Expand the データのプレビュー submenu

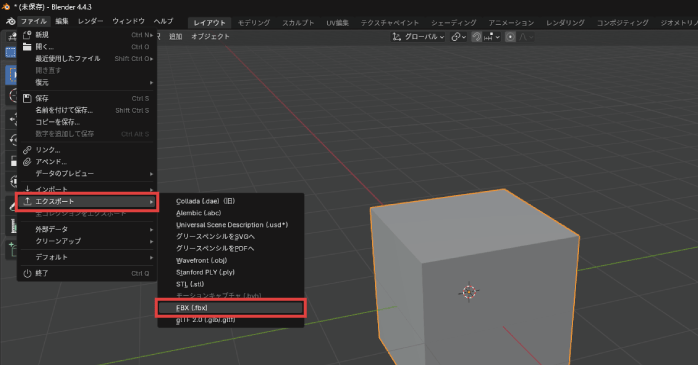pos(87,174)
